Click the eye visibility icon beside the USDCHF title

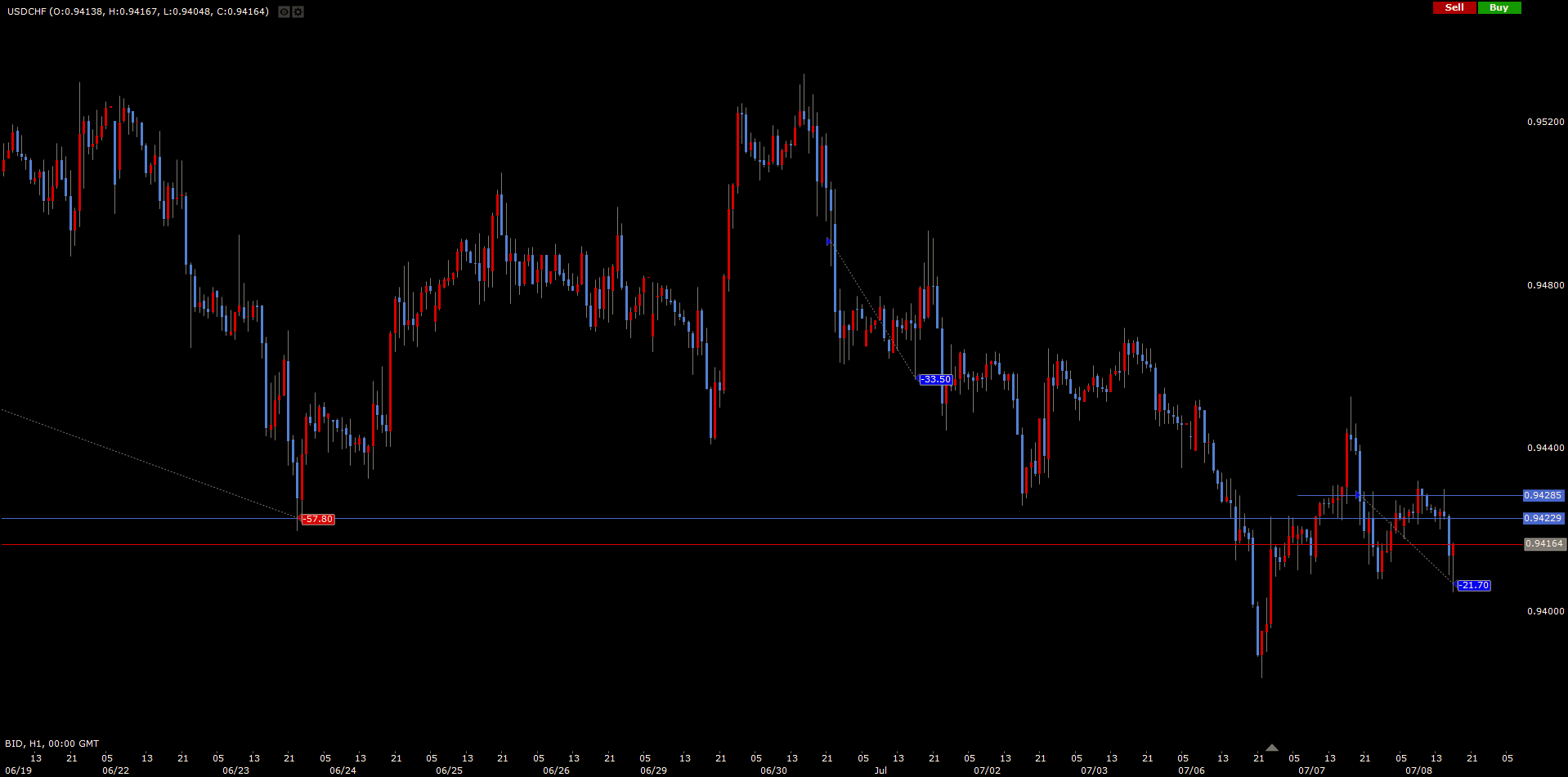[284, 12]
